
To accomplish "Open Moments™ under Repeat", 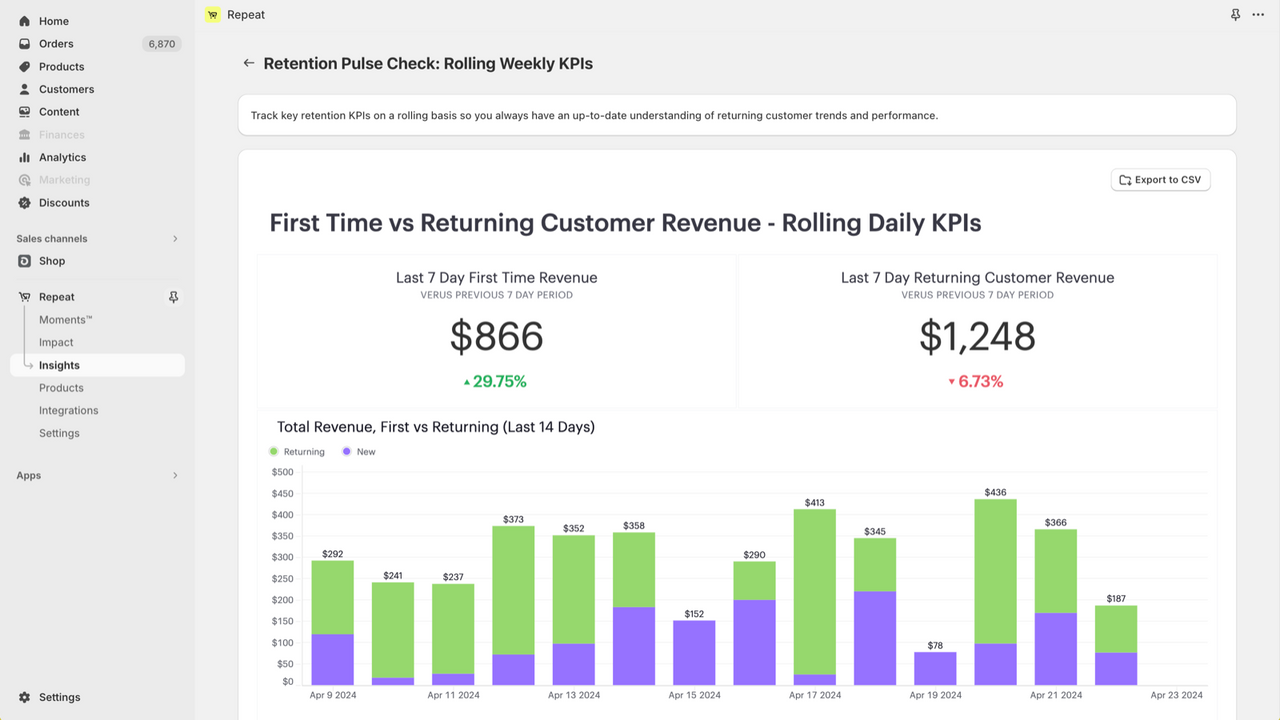I will click(x=66, y=320).
